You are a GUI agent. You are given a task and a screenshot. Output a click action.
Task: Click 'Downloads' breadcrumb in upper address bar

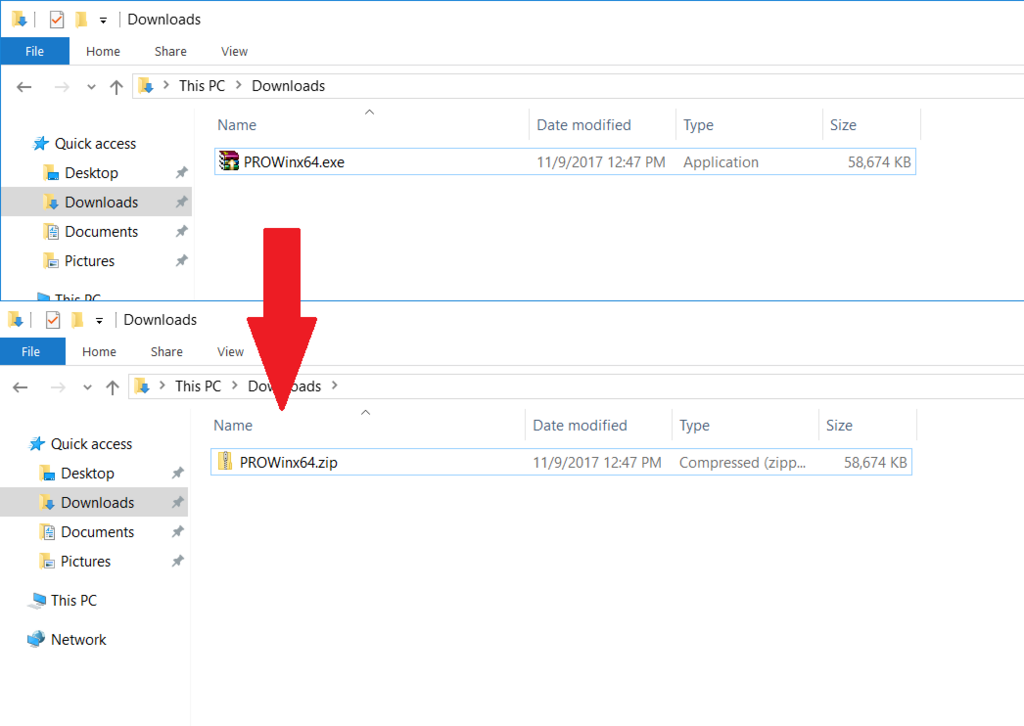point(288,86)
